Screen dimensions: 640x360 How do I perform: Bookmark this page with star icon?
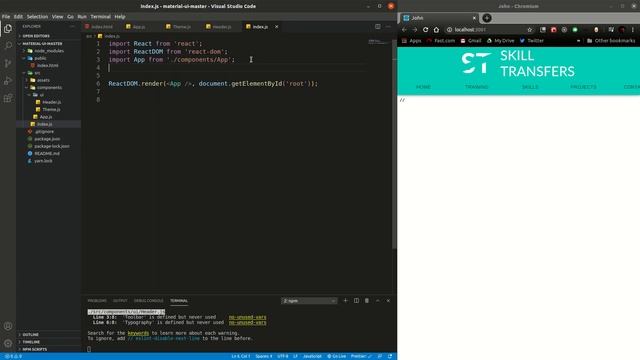tap(530, 29)
